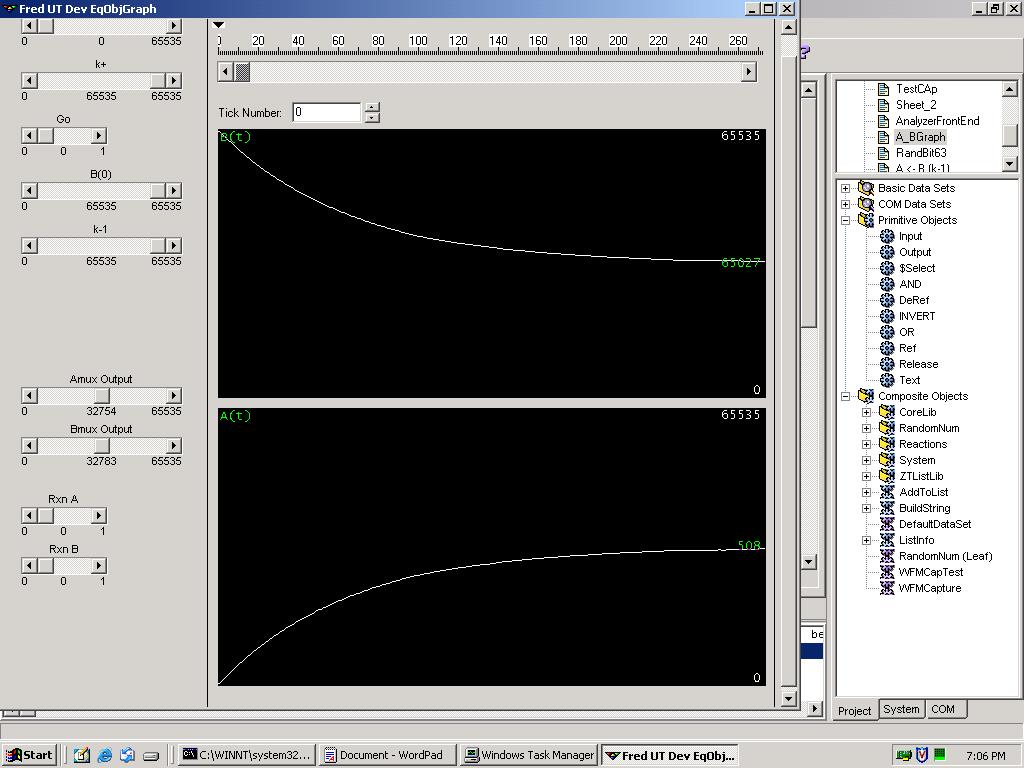Viewport: 1024px width, 768px height.
Task: Click the WFMCapTest object icon
Action: click(x=887, y=572)
